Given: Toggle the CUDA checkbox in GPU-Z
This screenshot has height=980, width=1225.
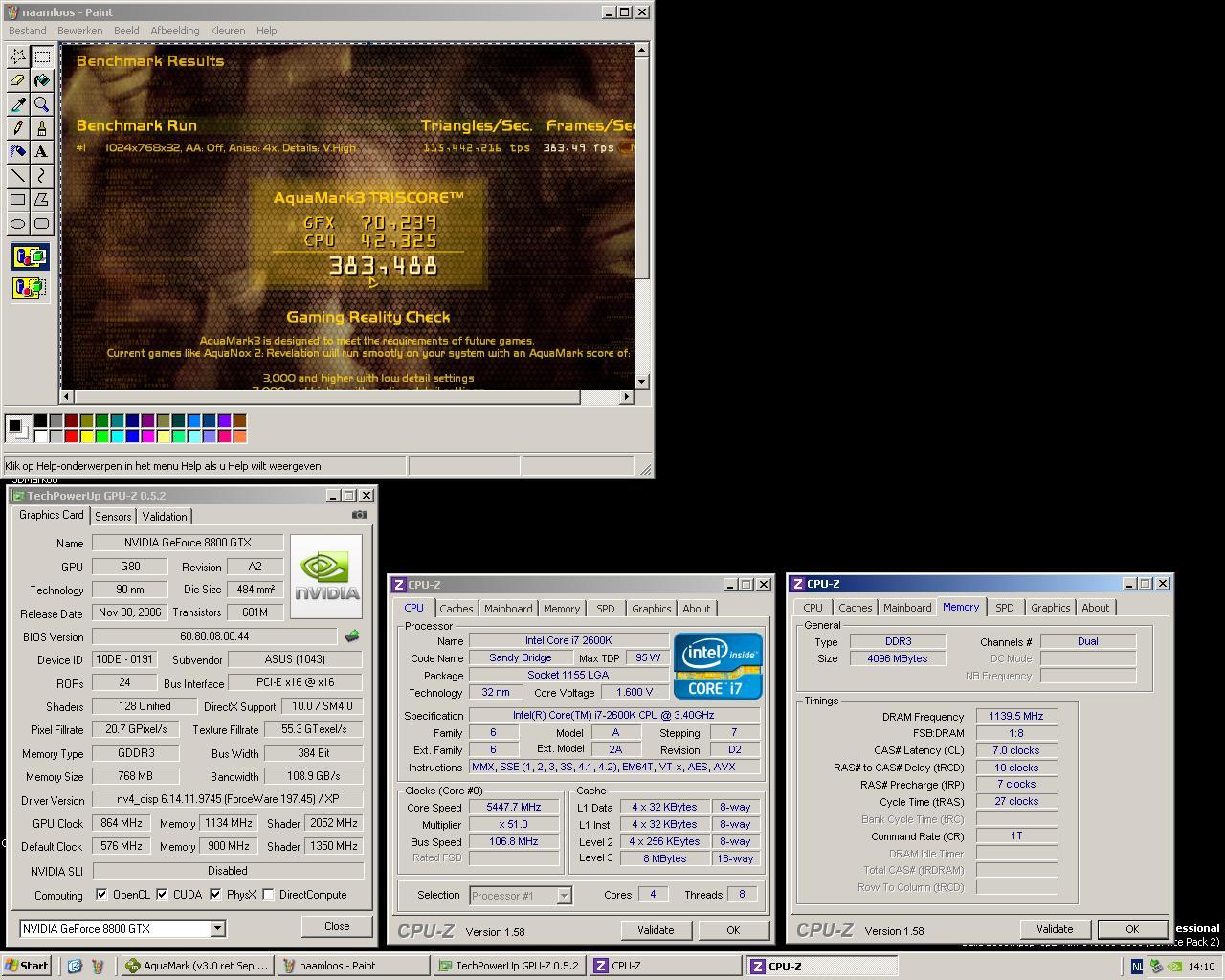Looking at the screenshot, I should [x=162, y=894].
